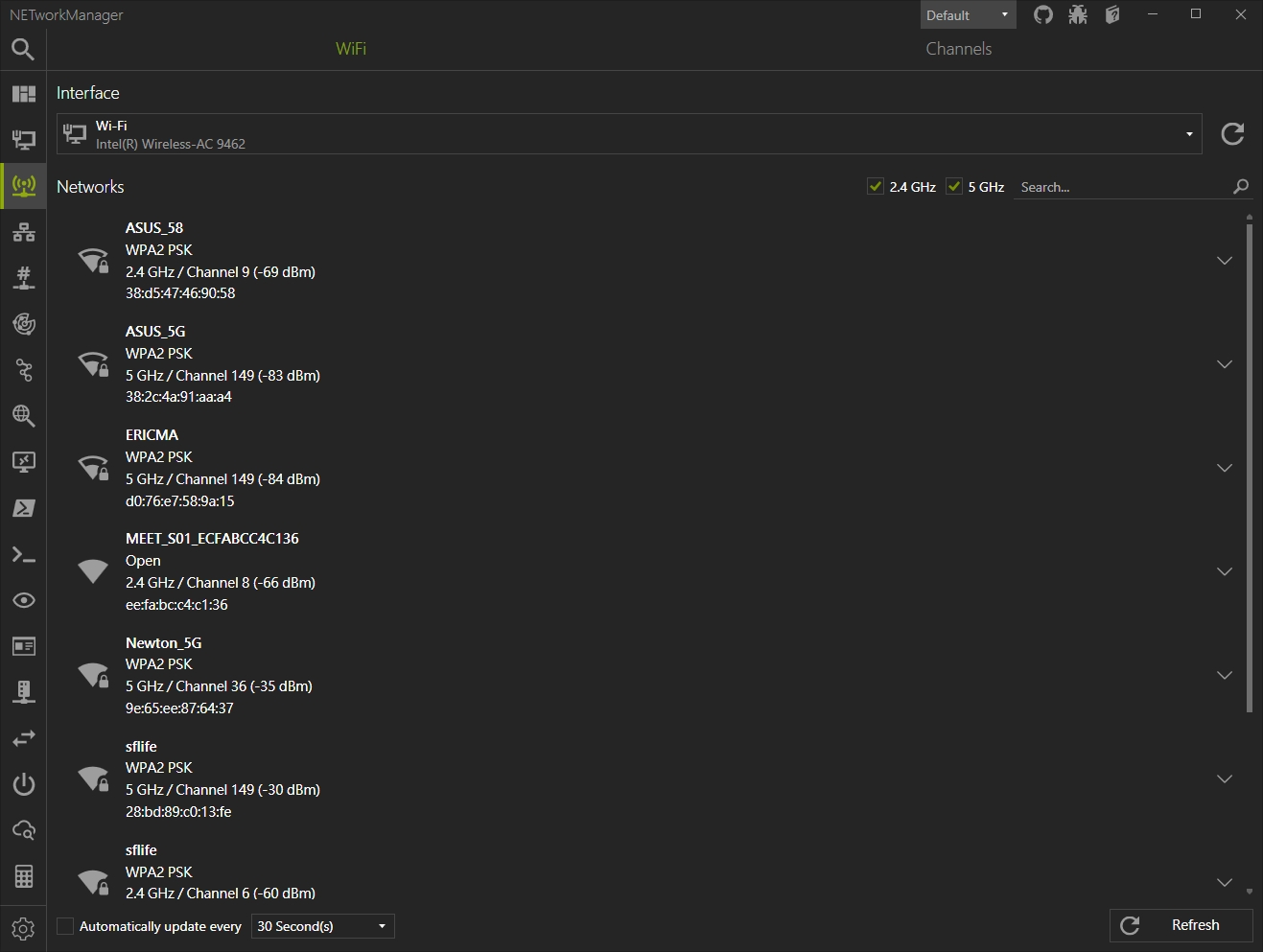The image size is (1263, 952).
Task: Open the Default profile dropdown
Action: pos(968,14)
